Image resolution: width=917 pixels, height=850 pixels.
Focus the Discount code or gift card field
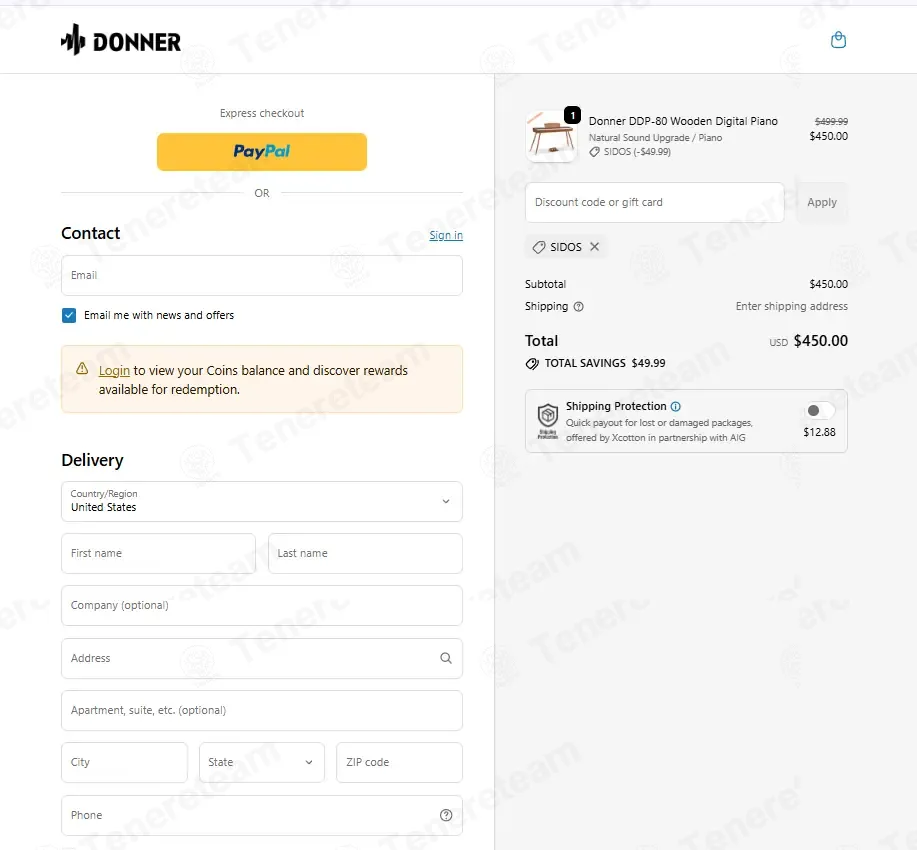pyautogui.click(x=654, y=202)
